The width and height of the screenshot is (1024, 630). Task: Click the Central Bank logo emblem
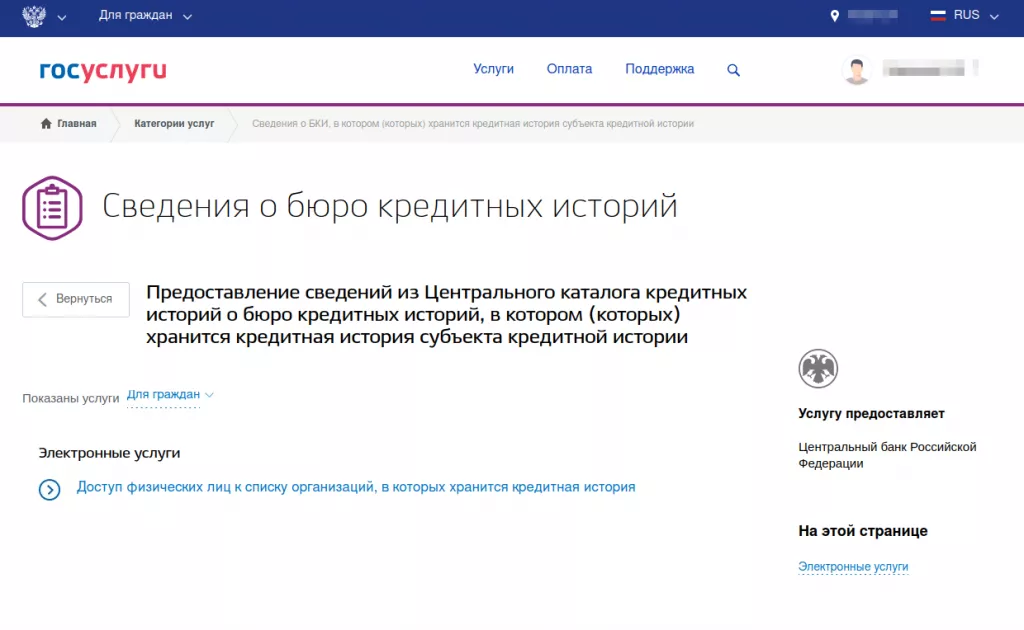(818, 368)
